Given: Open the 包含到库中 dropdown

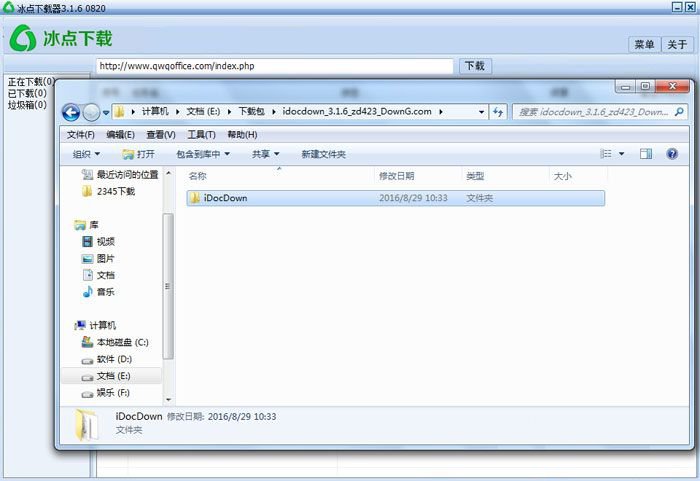Looking at the screenshot, I should 203,154.
